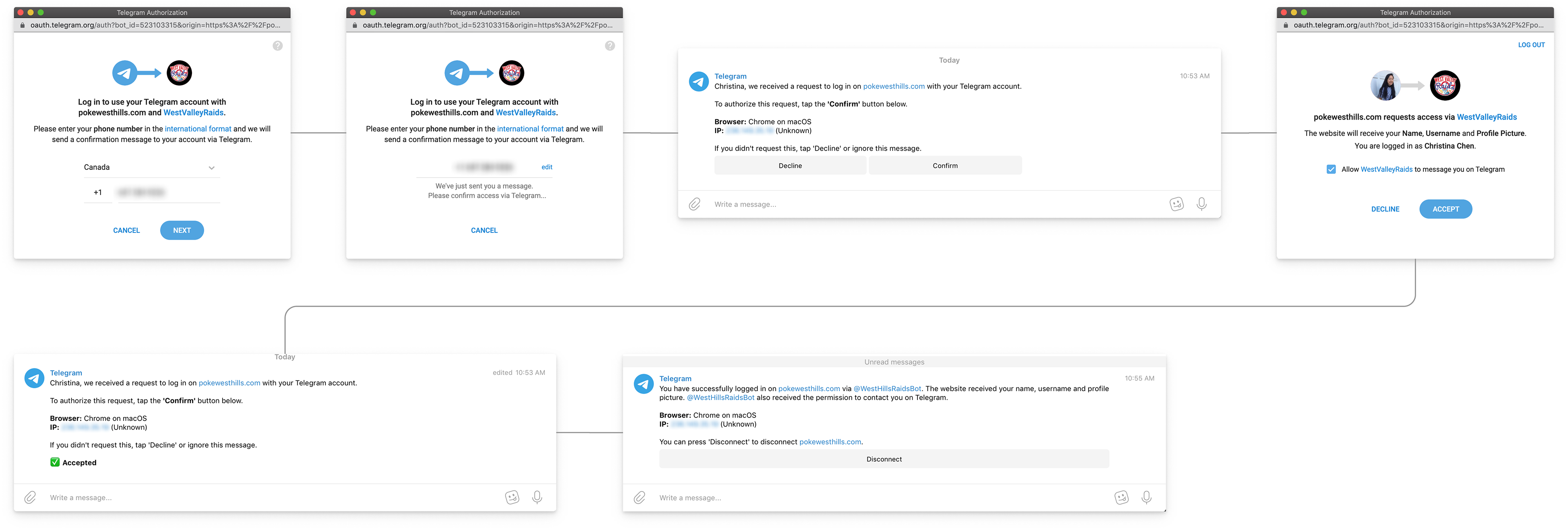Click LOG OUT link

[x=1531, y=45]
